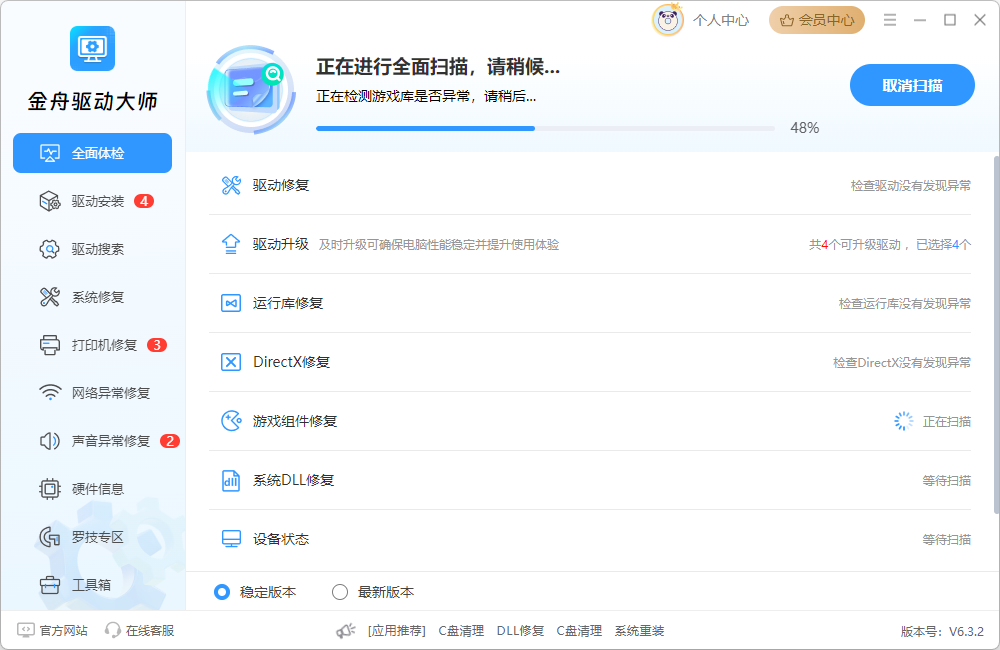Click 检查驱动没有发现异常 status text
This screenshot has width=1000, height=650.
click(911, 186)
